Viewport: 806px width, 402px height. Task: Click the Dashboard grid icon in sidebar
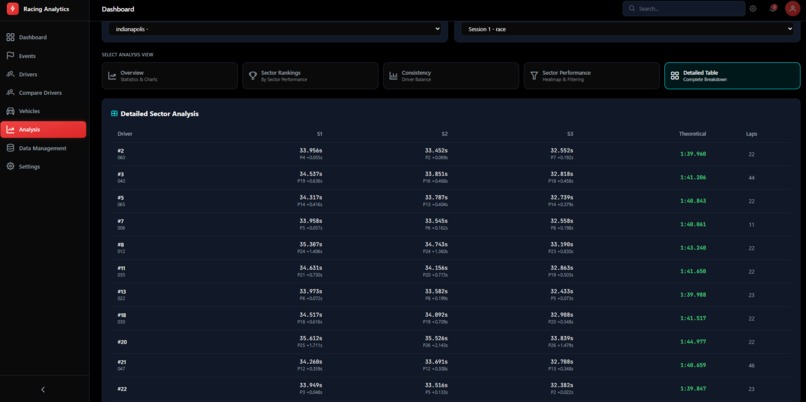tap(10, 37)
